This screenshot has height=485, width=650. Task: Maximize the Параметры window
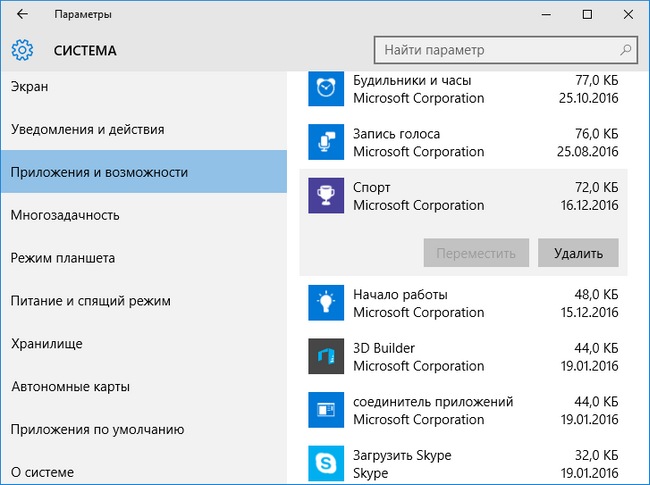(x=587, y=15)
